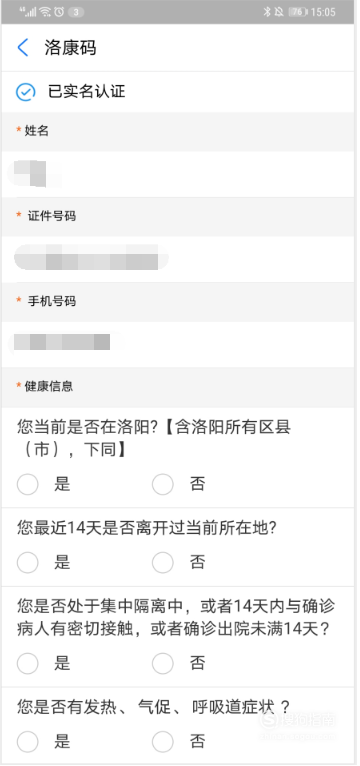Select 是 for centralized isolation question

(x=27, y=663)
